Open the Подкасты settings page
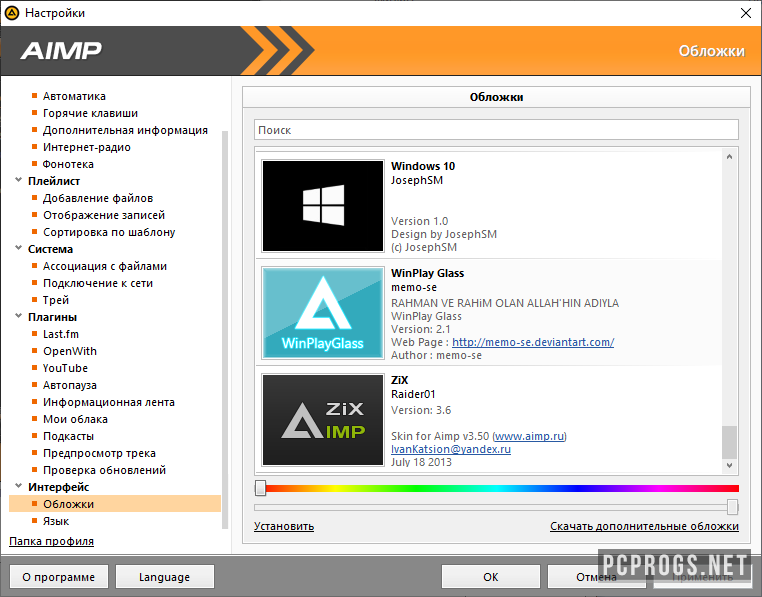 69,437
